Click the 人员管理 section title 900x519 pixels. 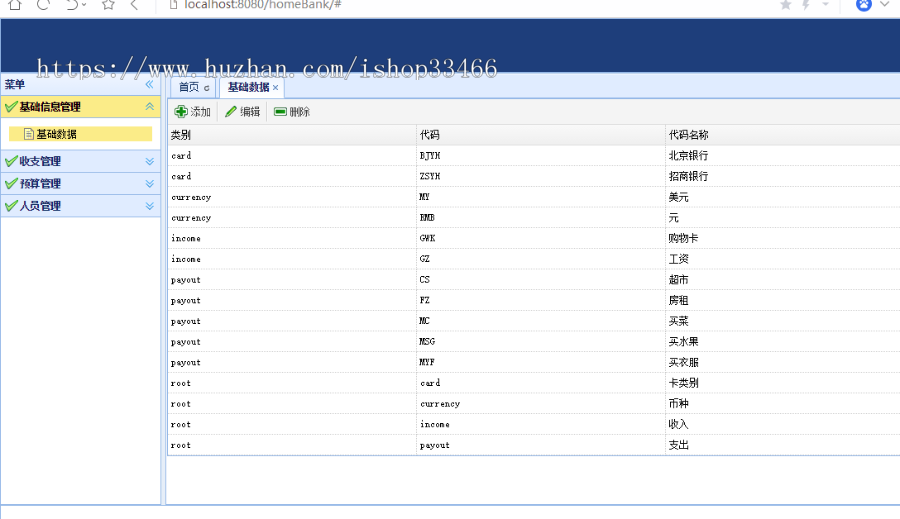[x=40, y=206]
